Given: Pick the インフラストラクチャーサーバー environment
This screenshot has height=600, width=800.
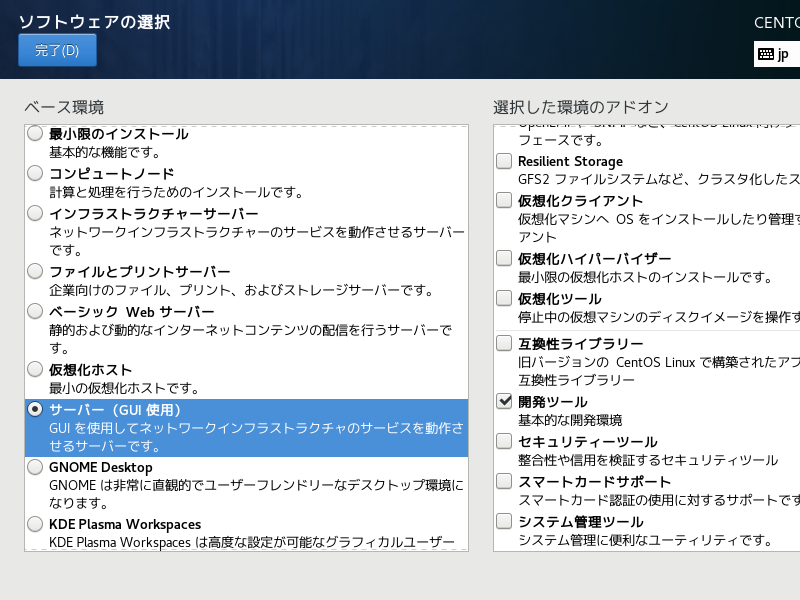Looking at the screenshot, I should coord(35,213).
